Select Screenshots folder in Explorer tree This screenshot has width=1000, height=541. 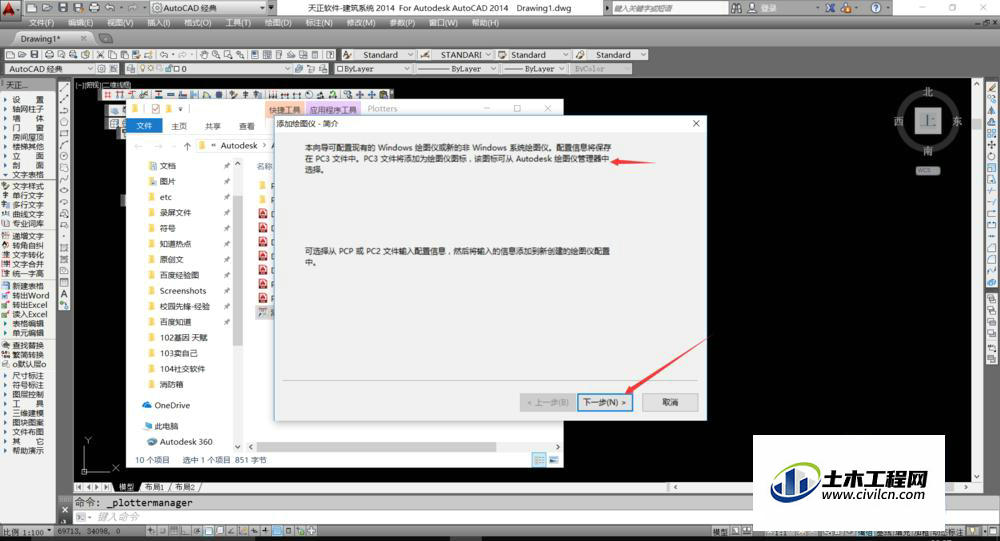pyautogui.click(x=183, y=291)
